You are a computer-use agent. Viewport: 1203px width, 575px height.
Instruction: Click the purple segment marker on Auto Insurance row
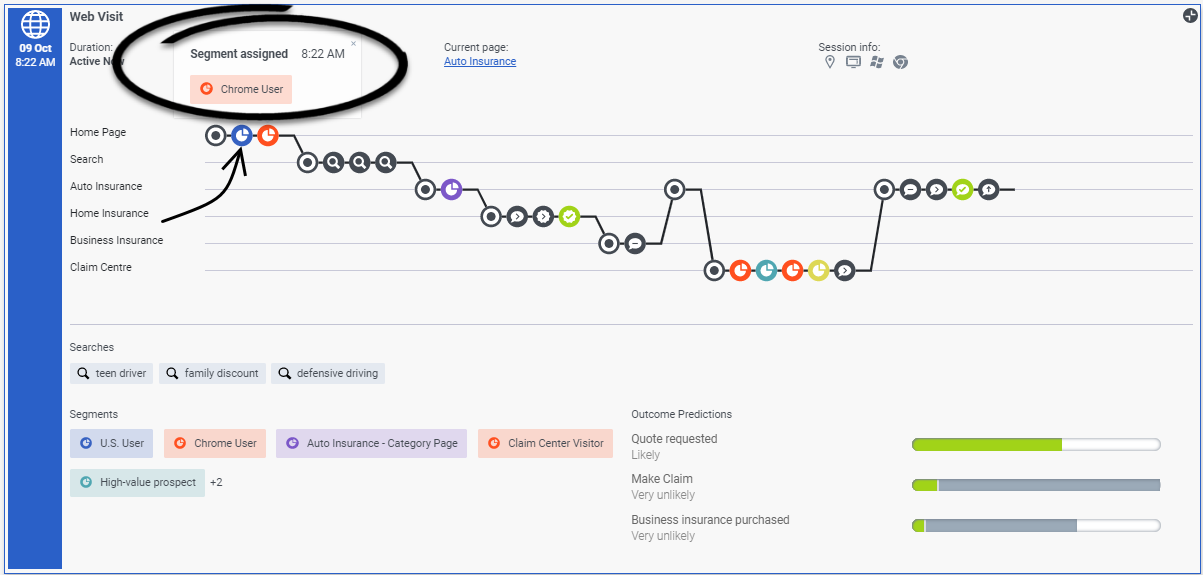[x=451, y=189]
